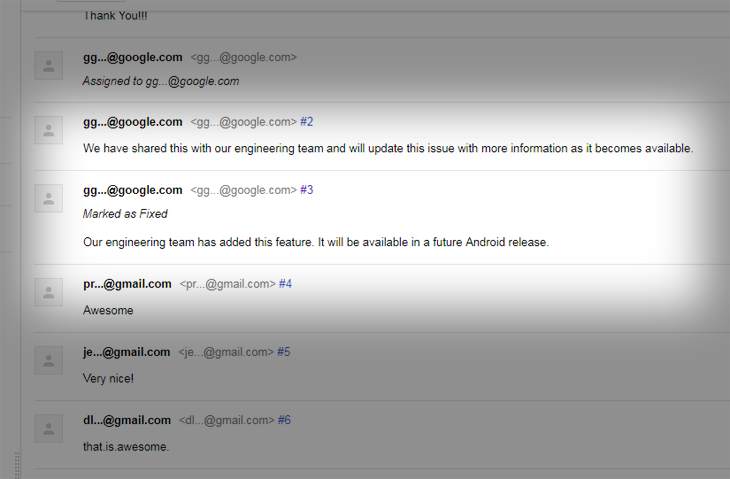Image resolution: width=730 pixels, height=479 pixels.
Task: Click bold author name je...@gmail.com
Action: (126, 352)
